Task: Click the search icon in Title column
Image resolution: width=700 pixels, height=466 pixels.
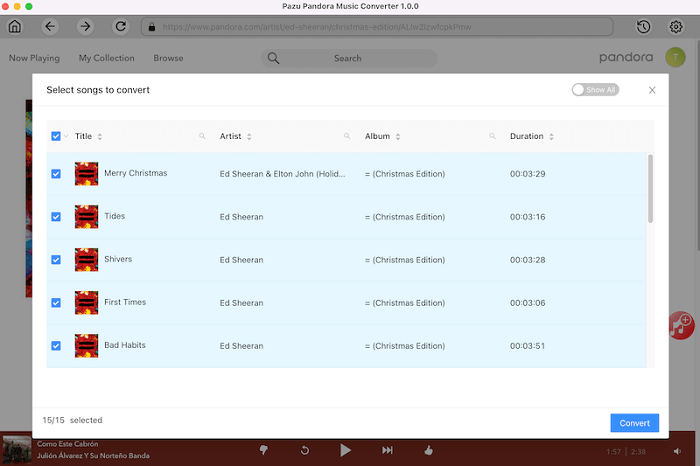Action: click(202, 136)
